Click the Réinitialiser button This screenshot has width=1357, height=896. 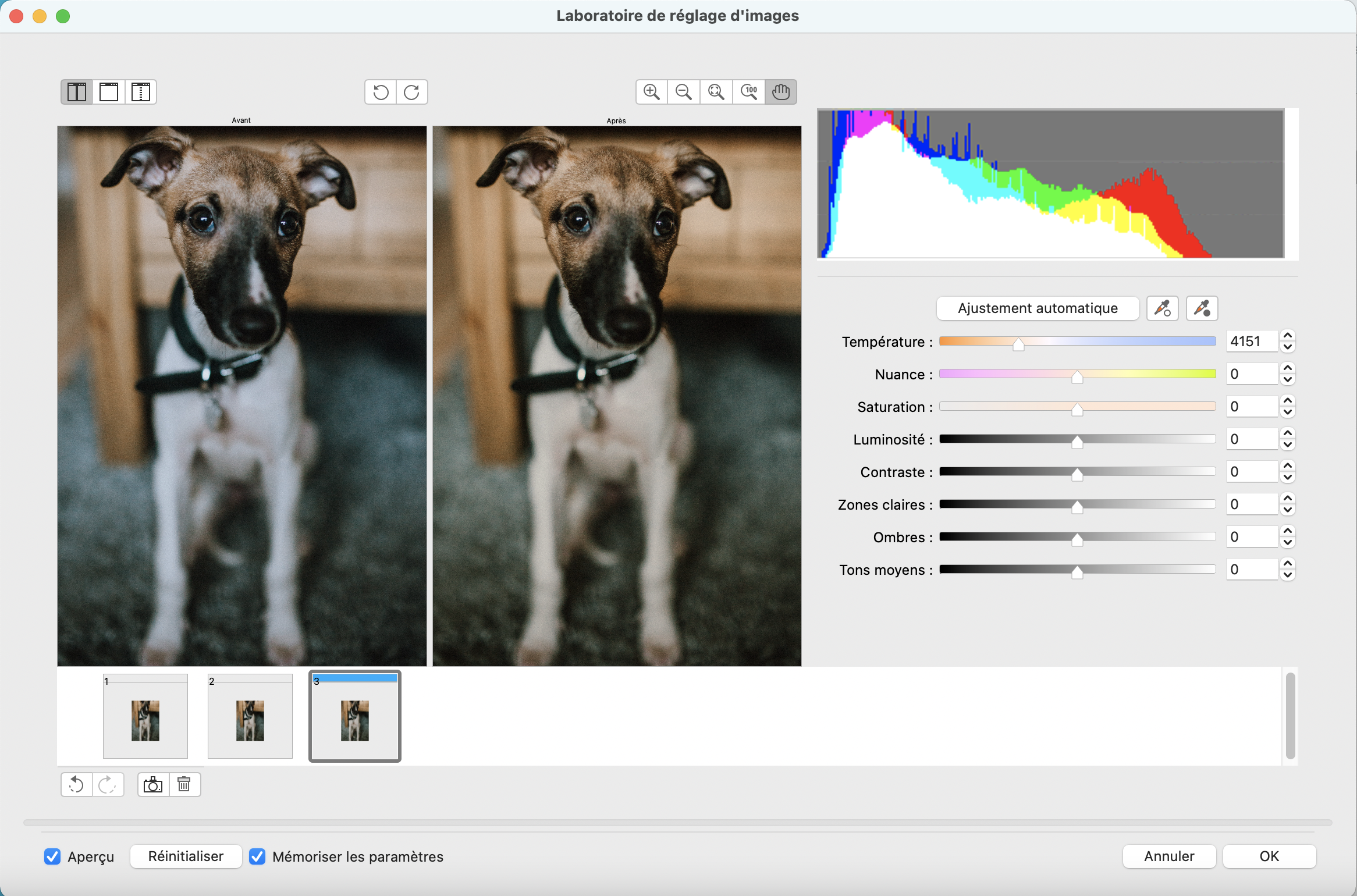click(186, 856)
